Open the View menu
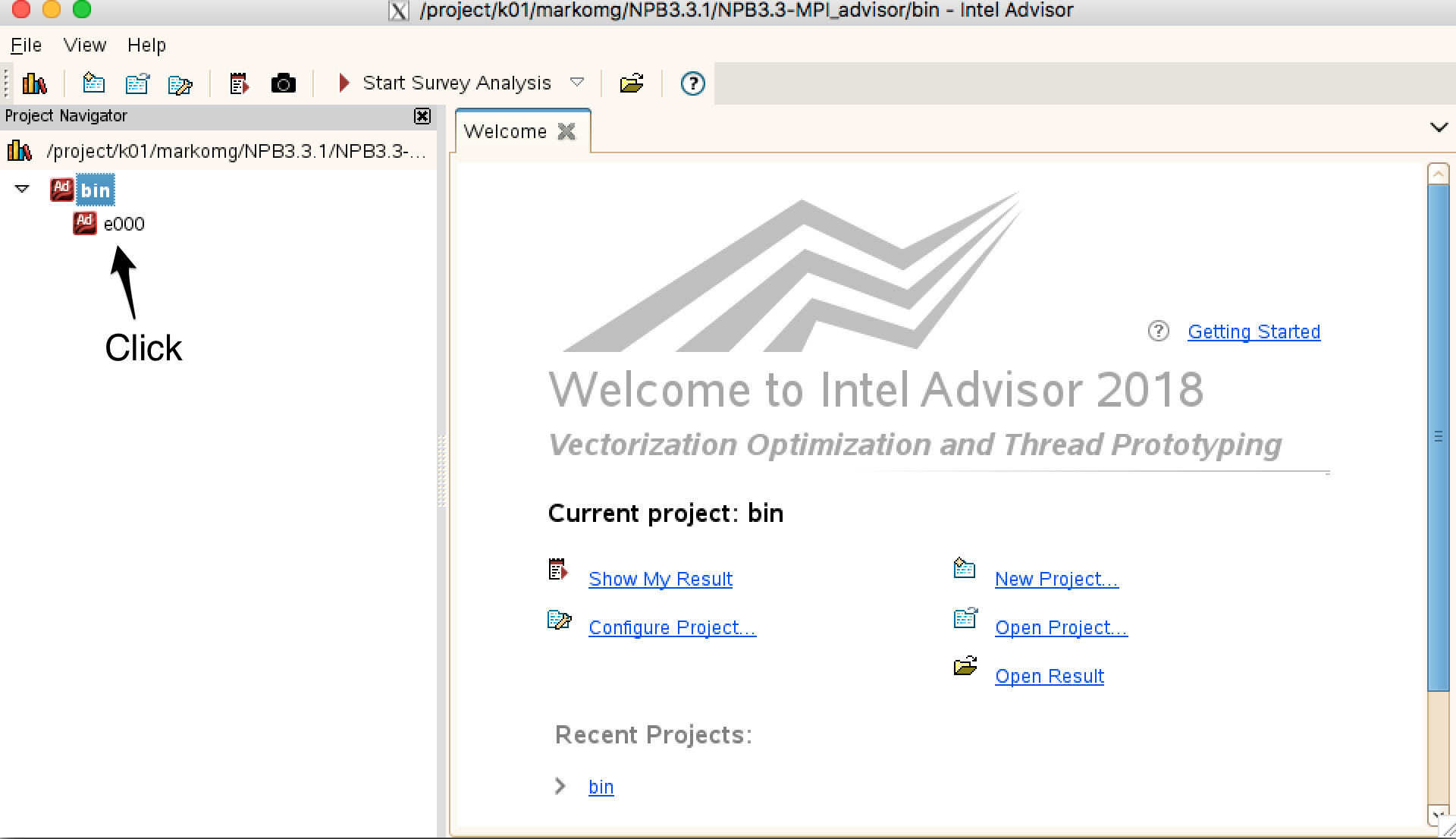 pyautogui.click(x=85, y=46)
